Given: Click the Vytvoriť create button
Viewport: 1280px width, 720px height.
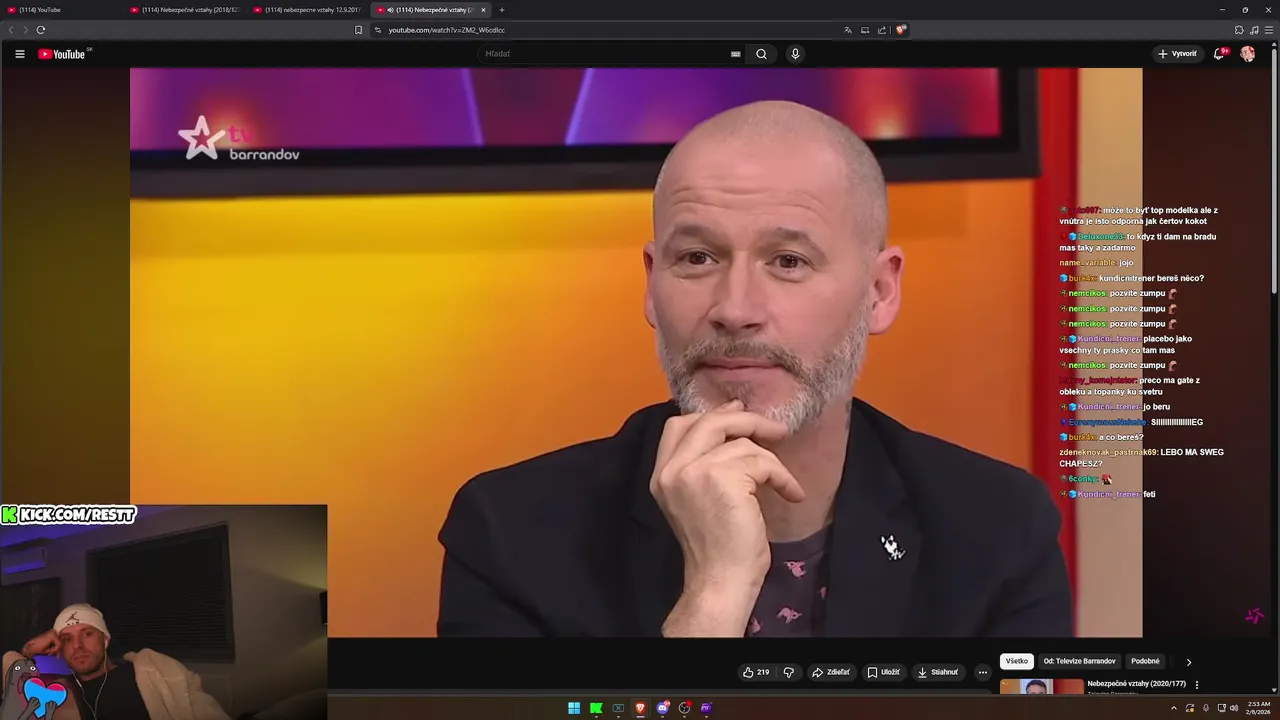Looking at the screenshot, I should [x=1177, y=54].
